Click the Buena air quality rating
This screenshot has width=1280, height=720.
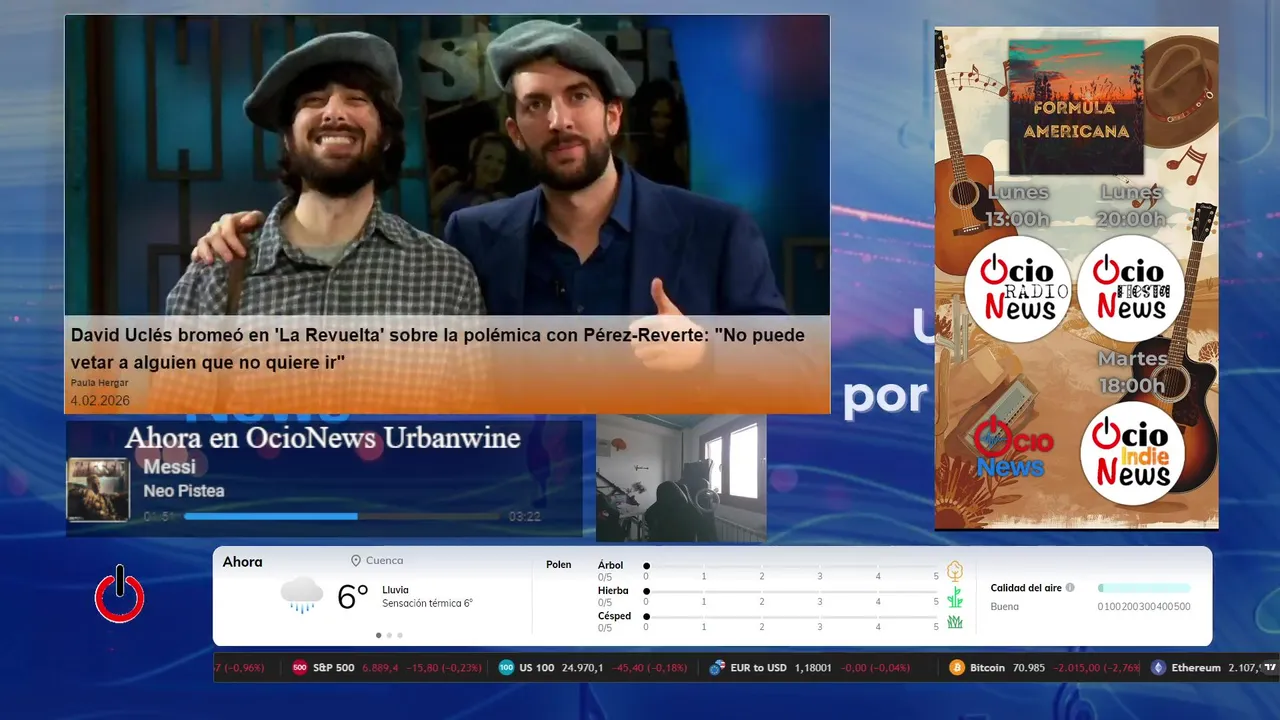click(1004, 607)
